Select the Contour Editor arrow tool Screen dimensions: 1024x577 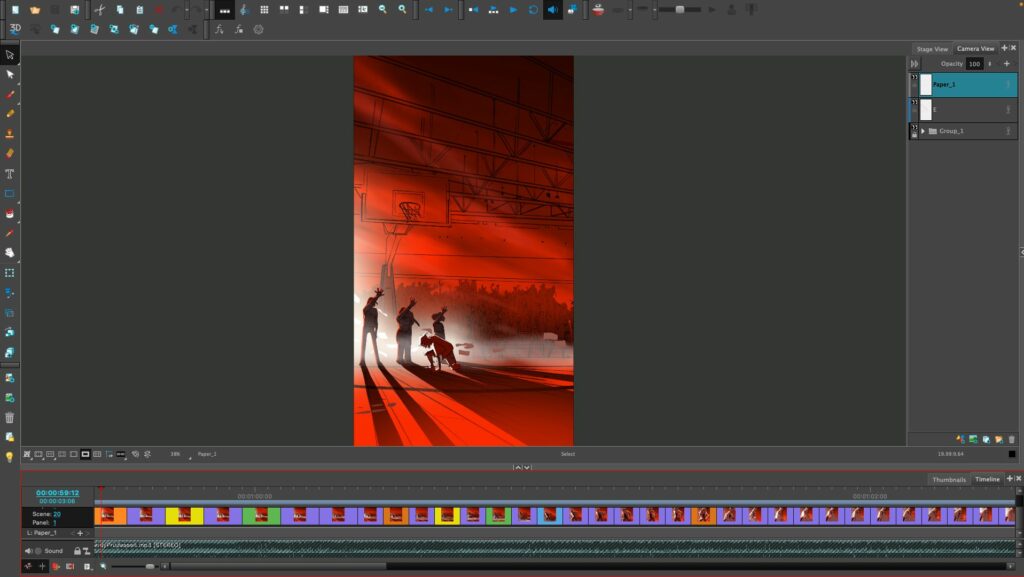(10, 74)
